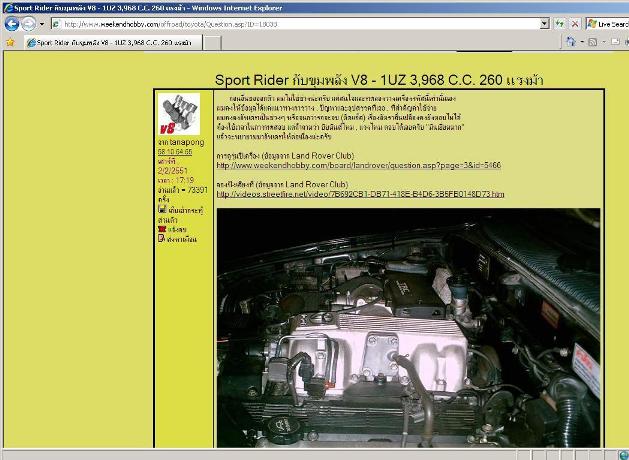
Task: Click the red telephone icon in the author panel
Action: [162, 228]
